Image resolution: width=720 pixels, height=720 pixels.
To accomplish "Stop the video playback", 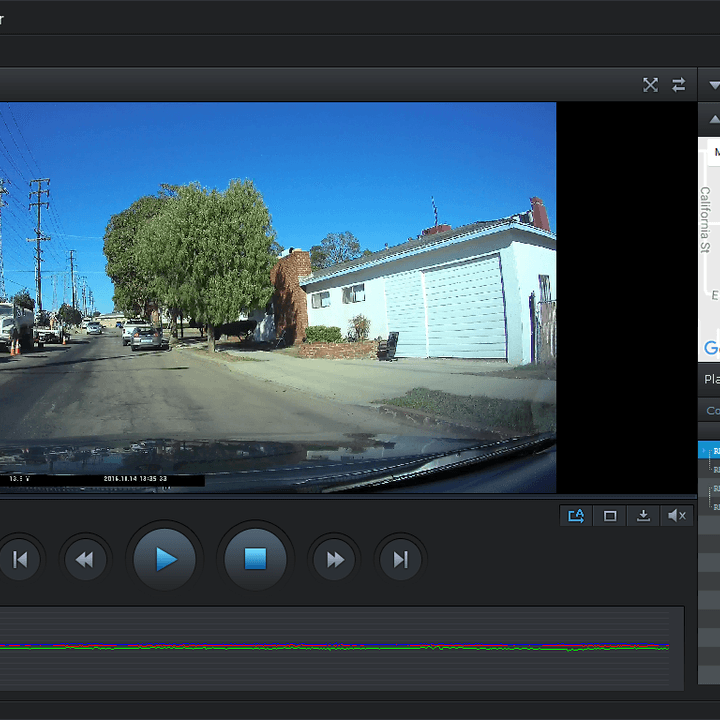I will pos(255,559).
